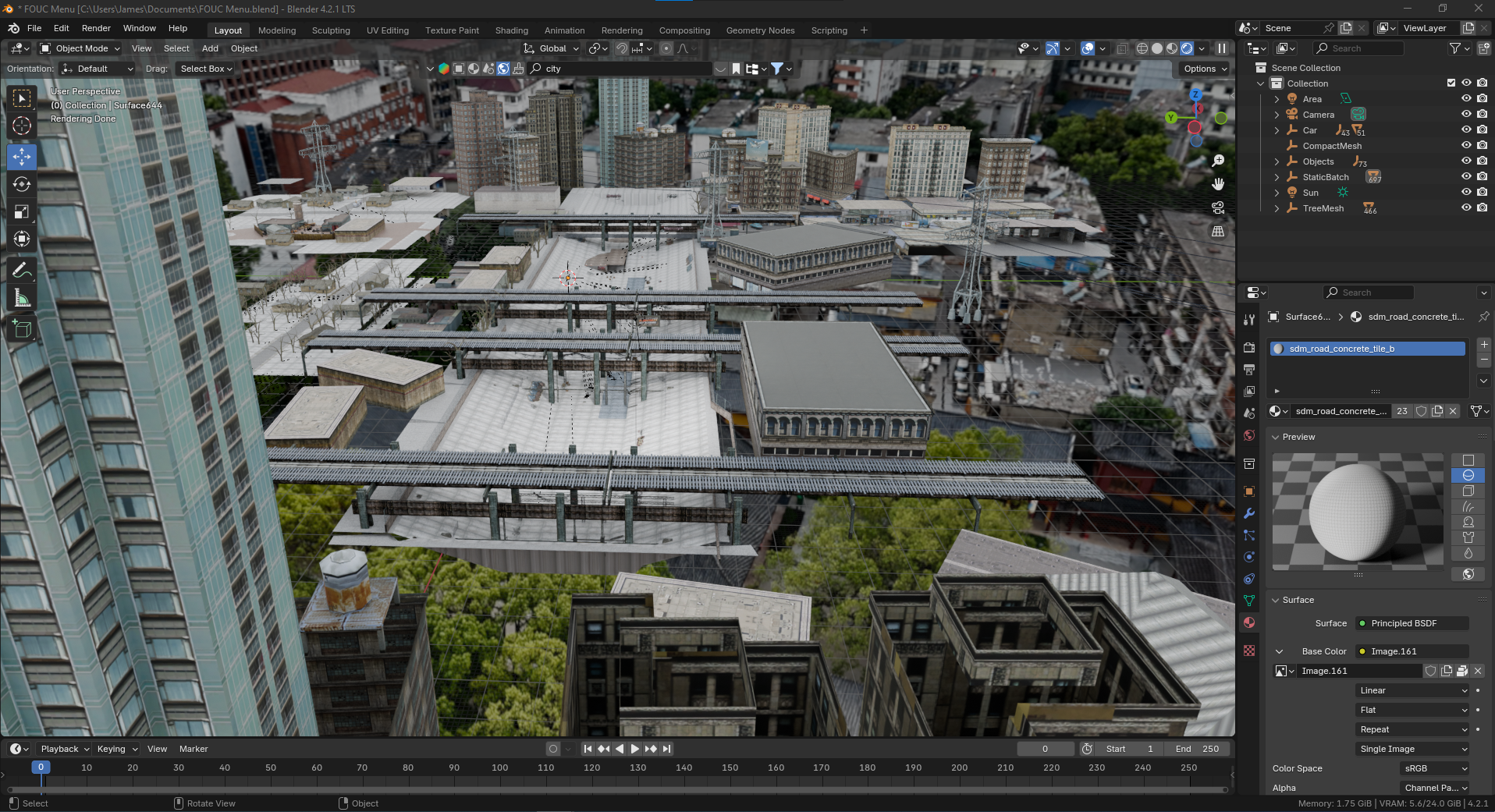Screen dimensions: 1495x812
Task: Select the Add Cube tool
Action: 22,329
